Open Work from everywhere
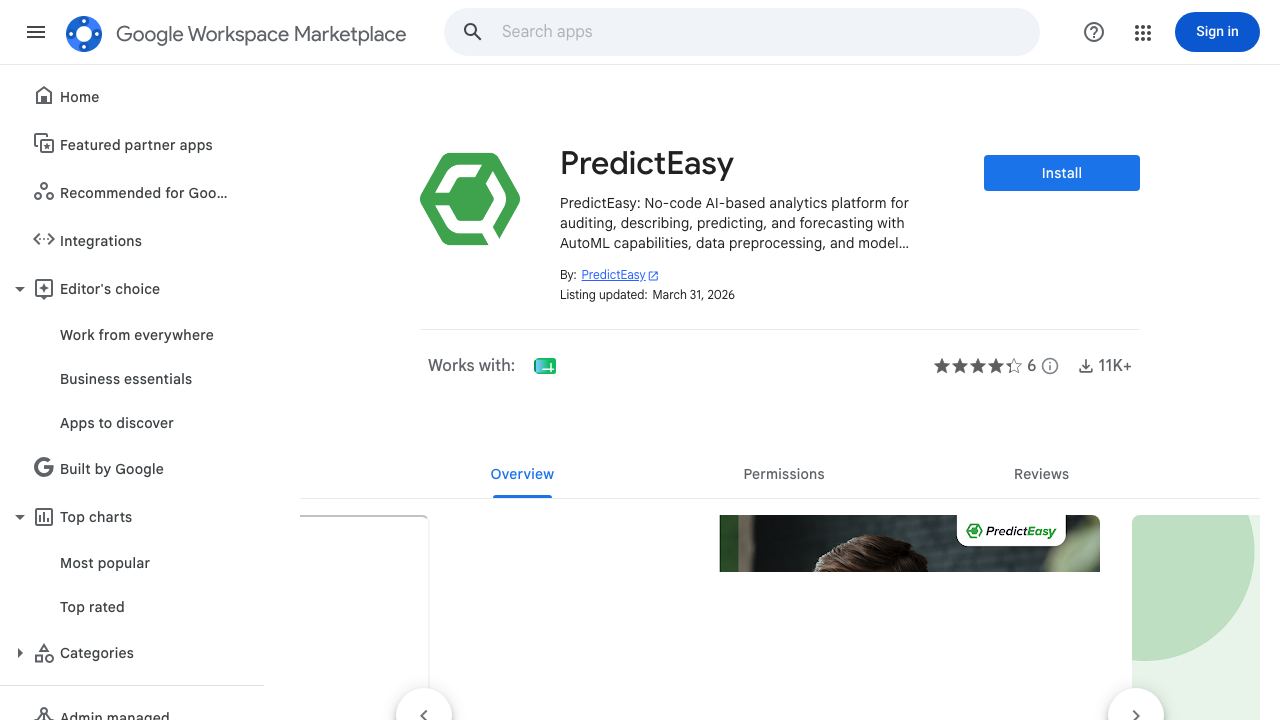This screenshot has height=720, width=1280. coord(136,335)
